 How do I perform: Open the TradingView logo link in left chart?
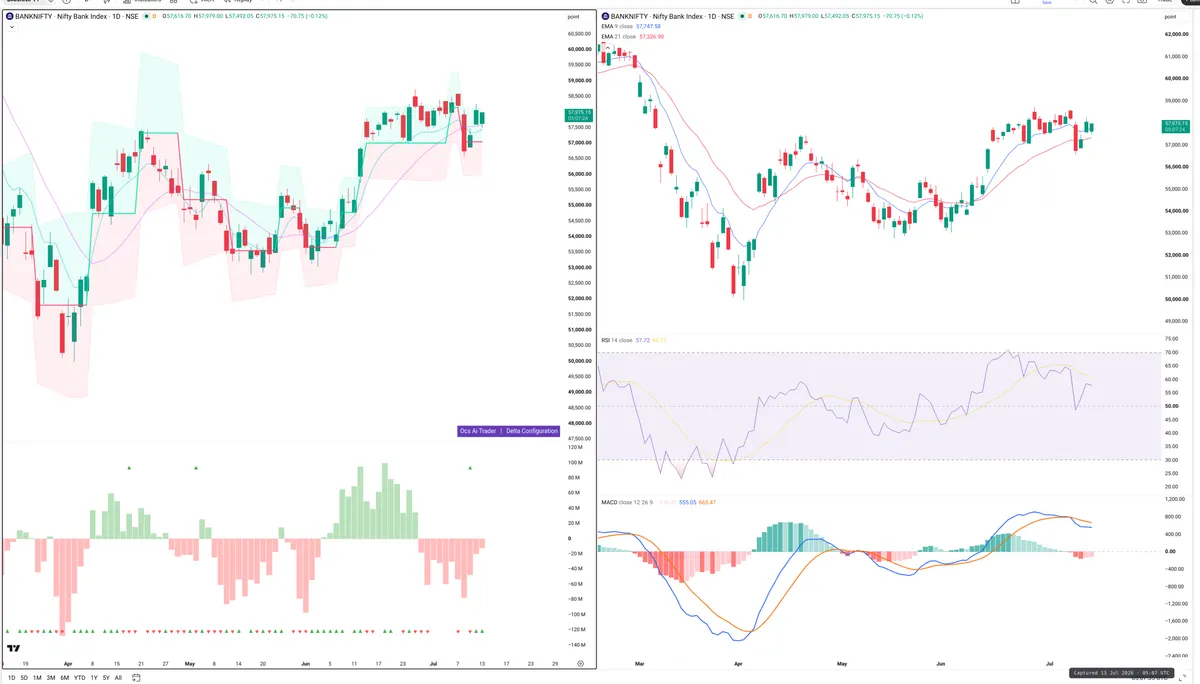[14, 650]
